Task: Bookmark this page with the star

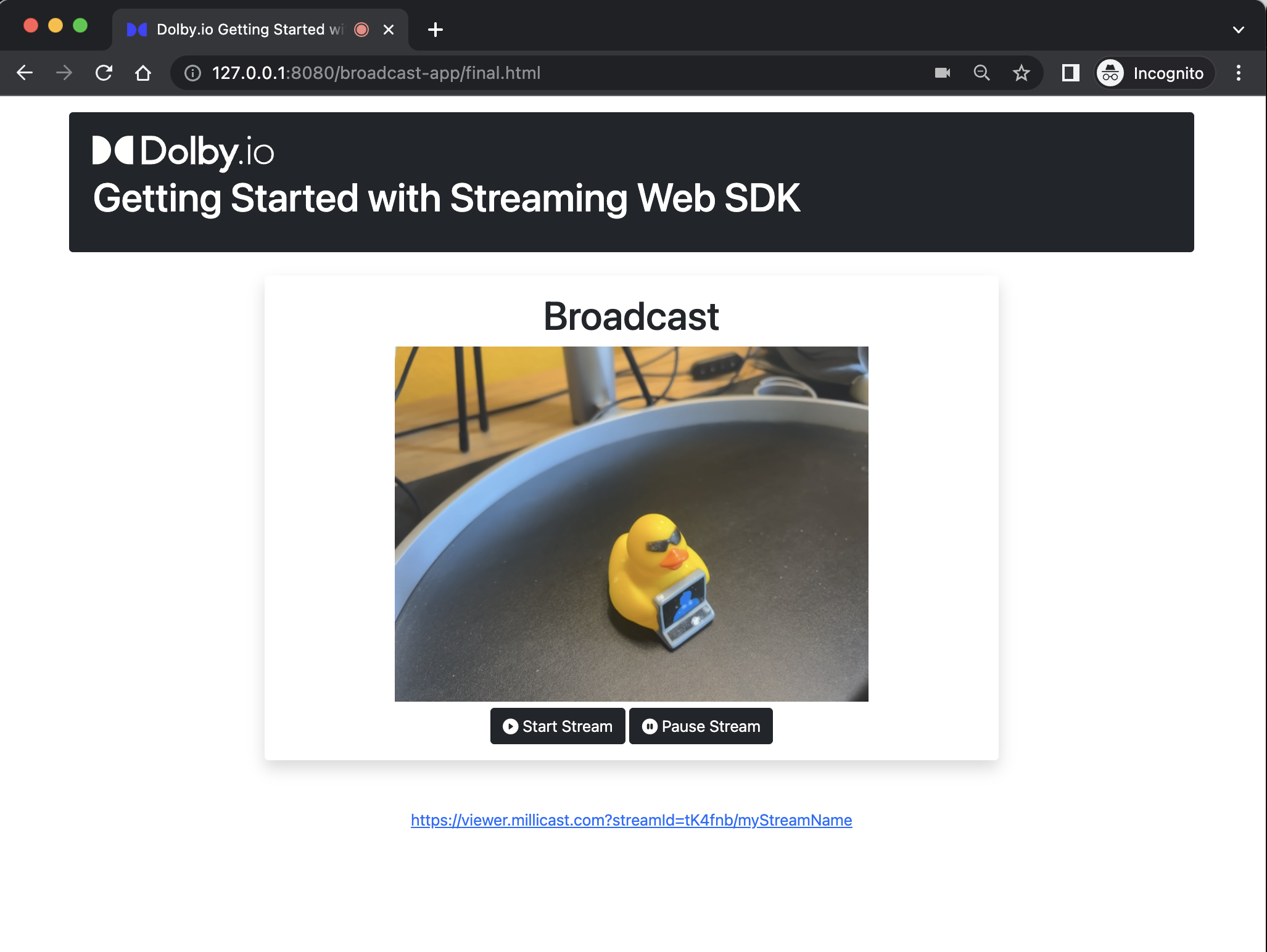Action: [x=1021, y=73]
